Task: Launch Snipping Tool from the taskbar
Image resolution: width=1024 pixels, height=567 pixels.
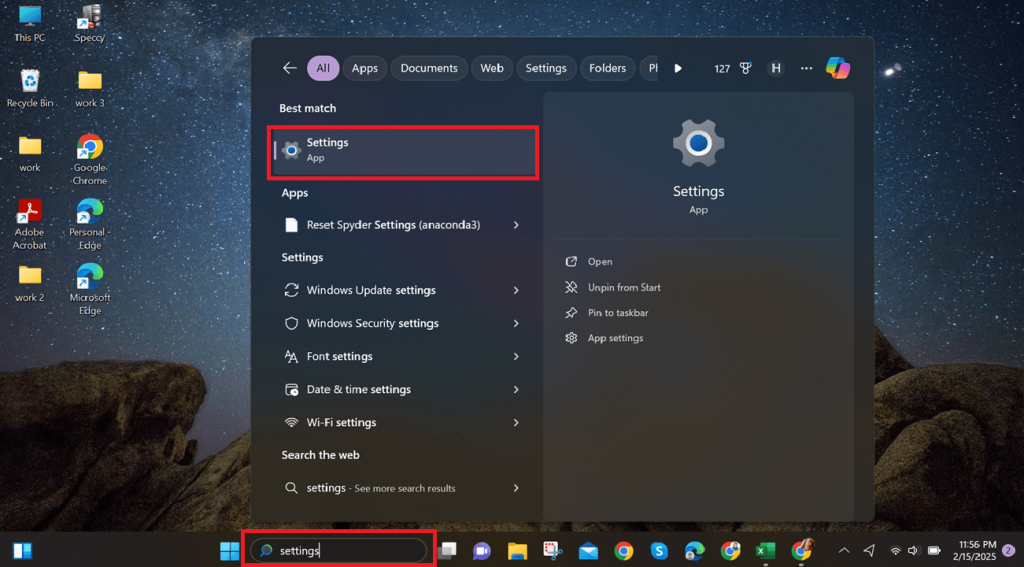Action: pyautogui.click(x=552, y=551)
